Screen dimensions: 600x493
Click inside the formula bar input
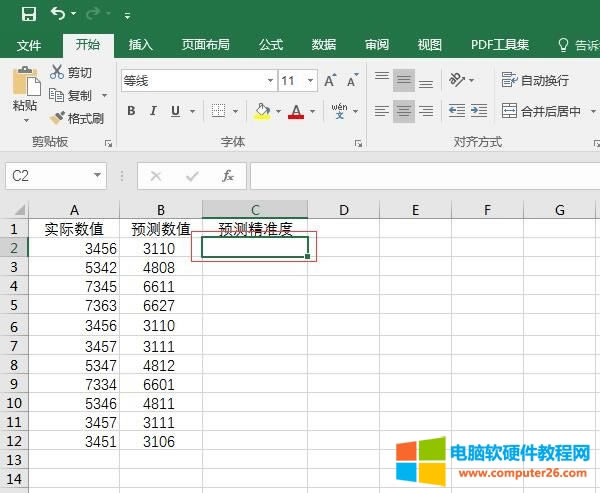click(420, 176)
